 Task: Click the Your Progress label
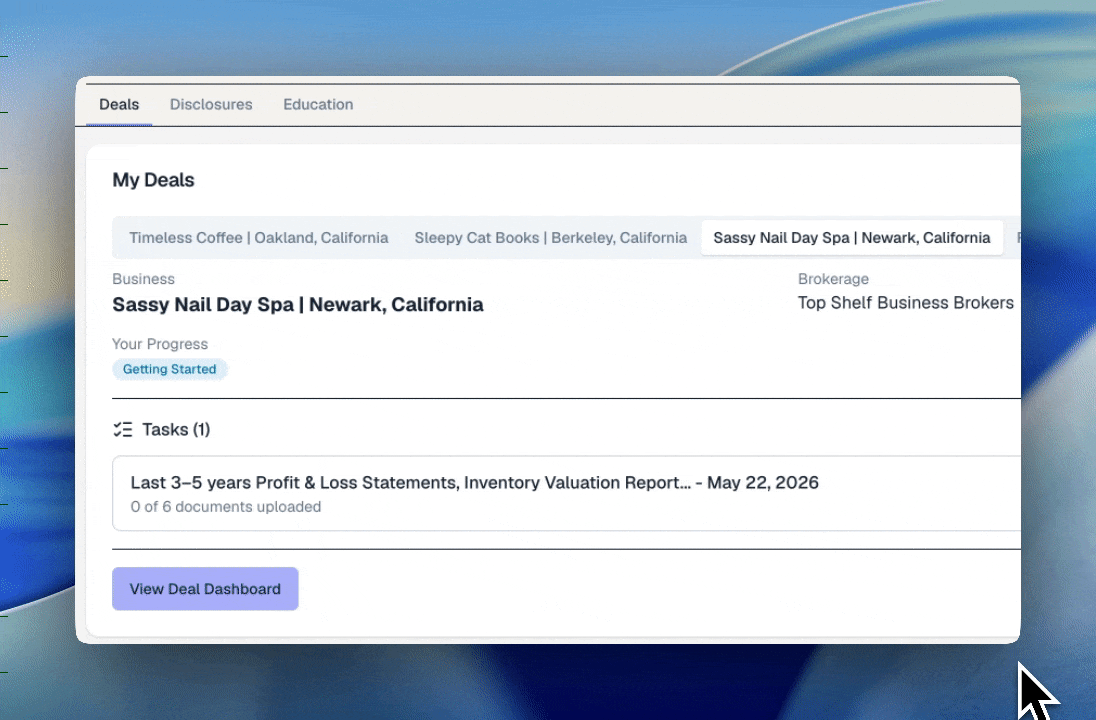click(x=160, y=344)
